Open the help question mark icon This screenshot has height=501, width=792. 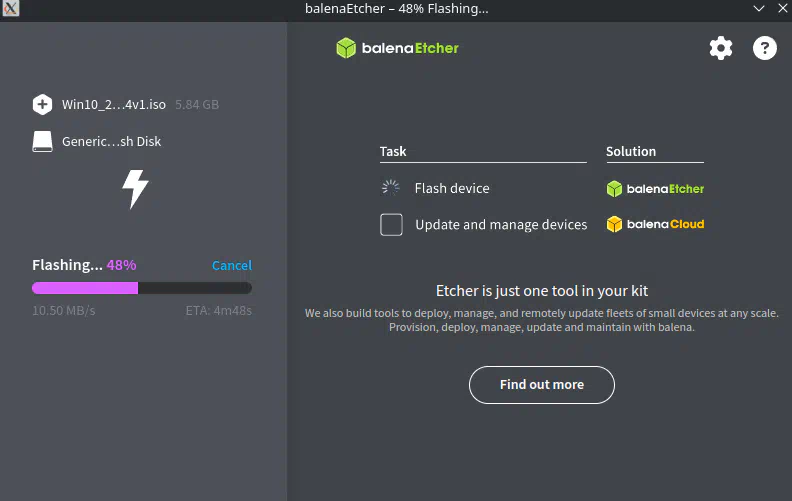765,48
